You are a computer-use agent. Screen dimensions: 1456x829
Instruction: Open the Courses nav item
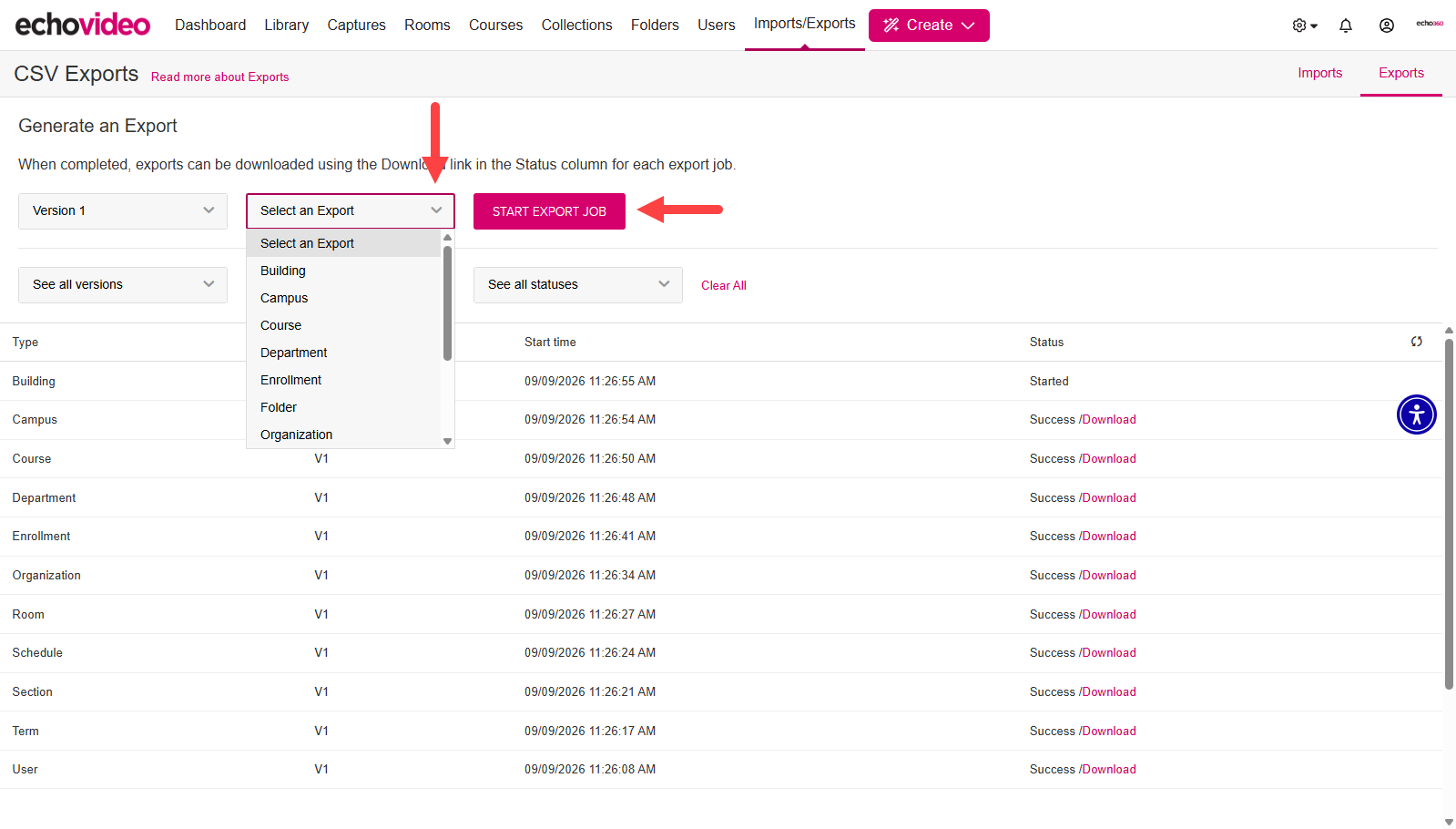[x=495, y=26]
